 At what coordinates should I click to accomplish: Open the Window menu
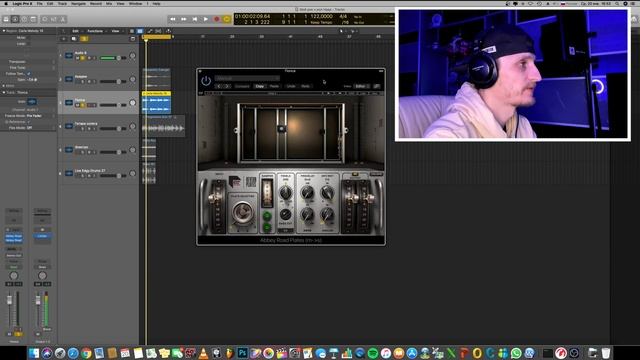pyautogui.click(x=136, y=4)
